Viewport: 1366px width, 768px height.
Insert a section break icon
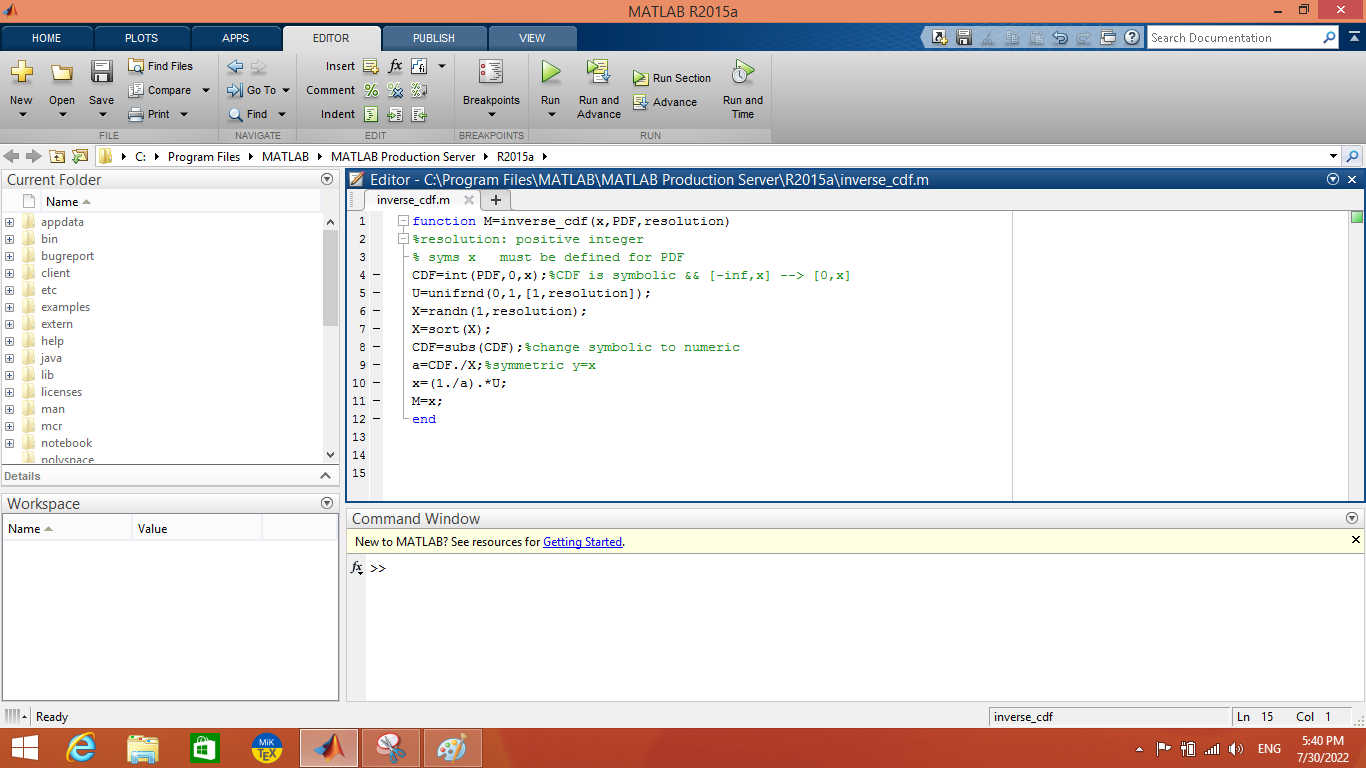[x=371, y=67]
